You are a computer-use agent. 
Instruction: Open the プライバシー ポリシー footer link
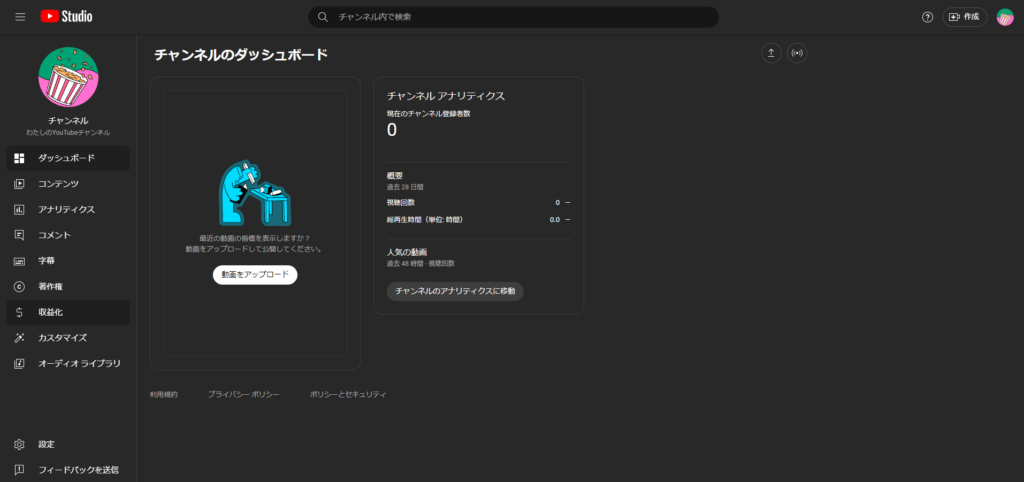[243, 395]
